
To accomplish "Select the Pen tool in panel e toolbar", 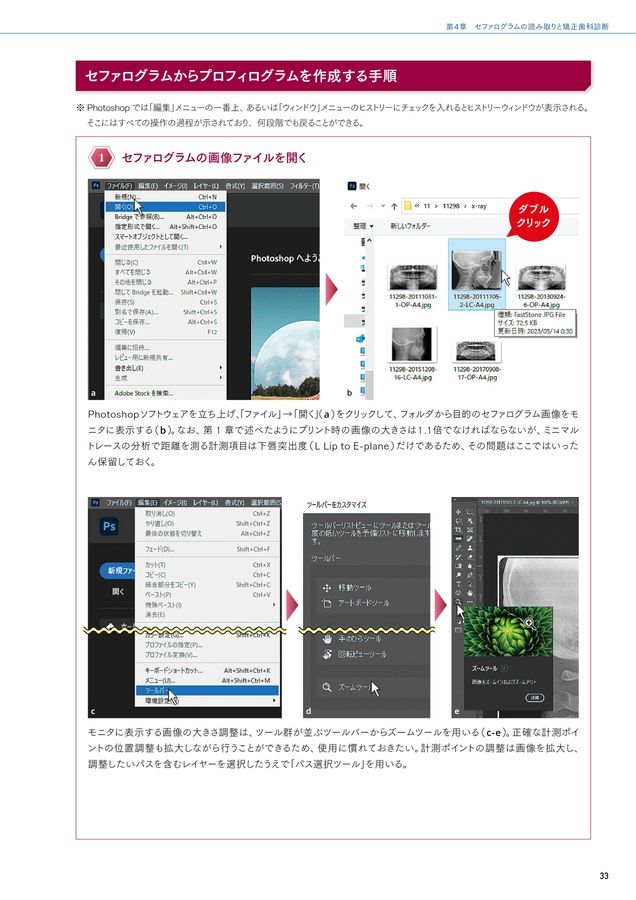I will 470,575.
